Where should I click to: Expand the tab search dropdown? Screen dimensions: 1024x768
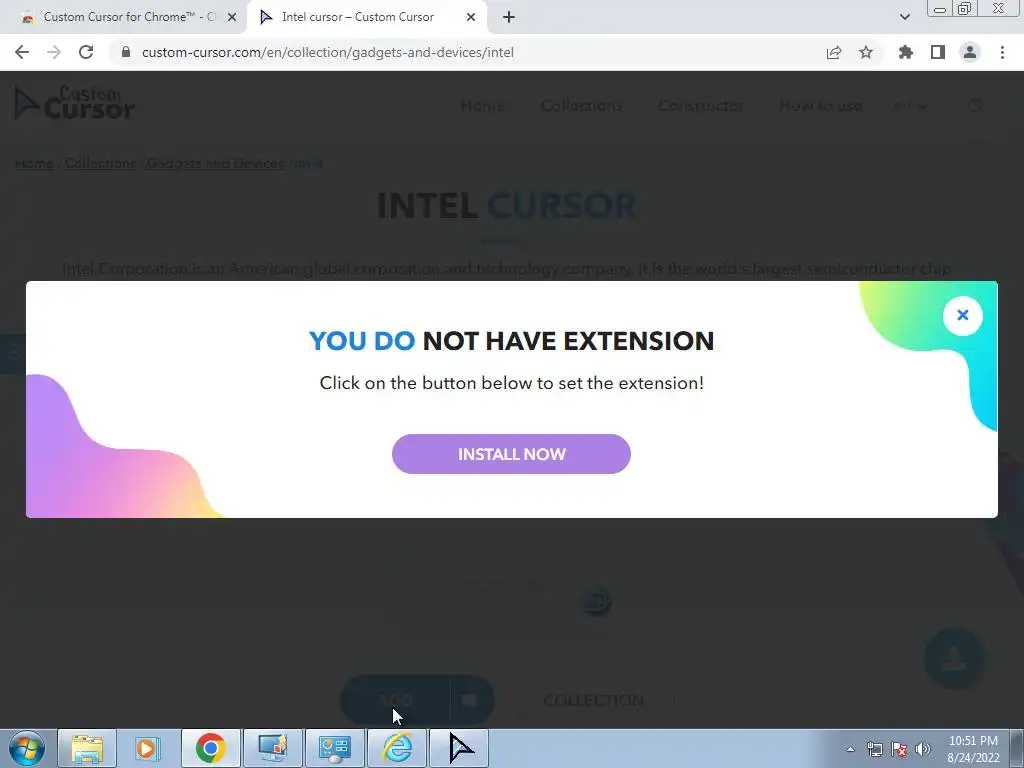click(904, 17)
